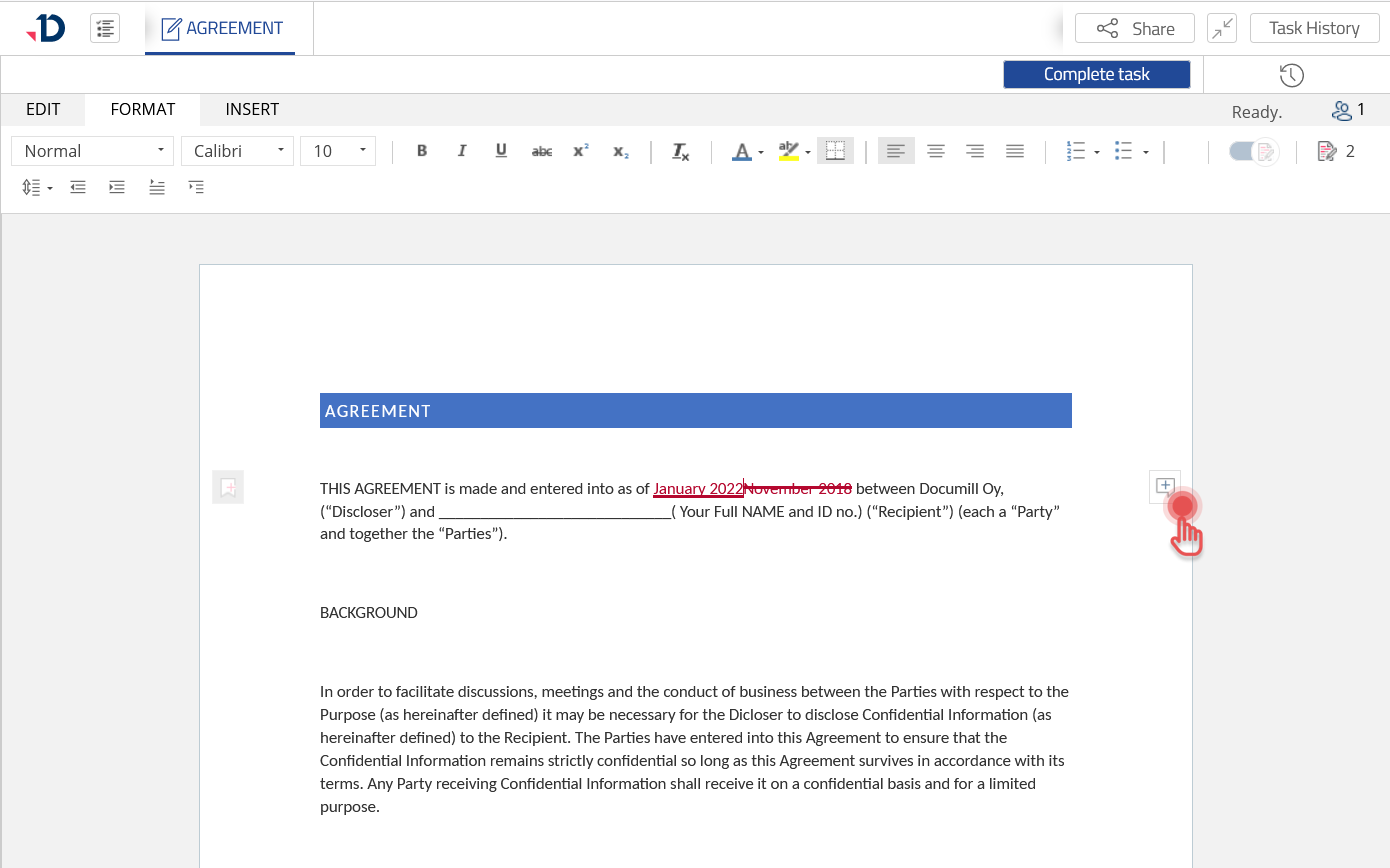Open version history clock icon
Viewport: 1390px width, 868px height.
[x=1291, y=75]
